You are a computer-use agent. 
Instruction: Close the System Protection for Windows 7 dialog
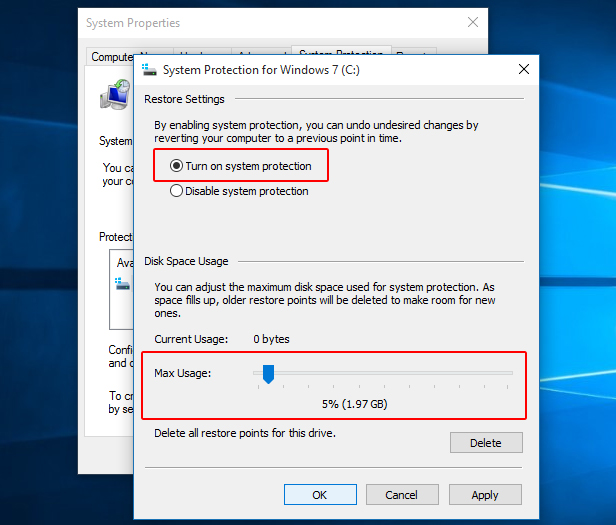[523, 70]
